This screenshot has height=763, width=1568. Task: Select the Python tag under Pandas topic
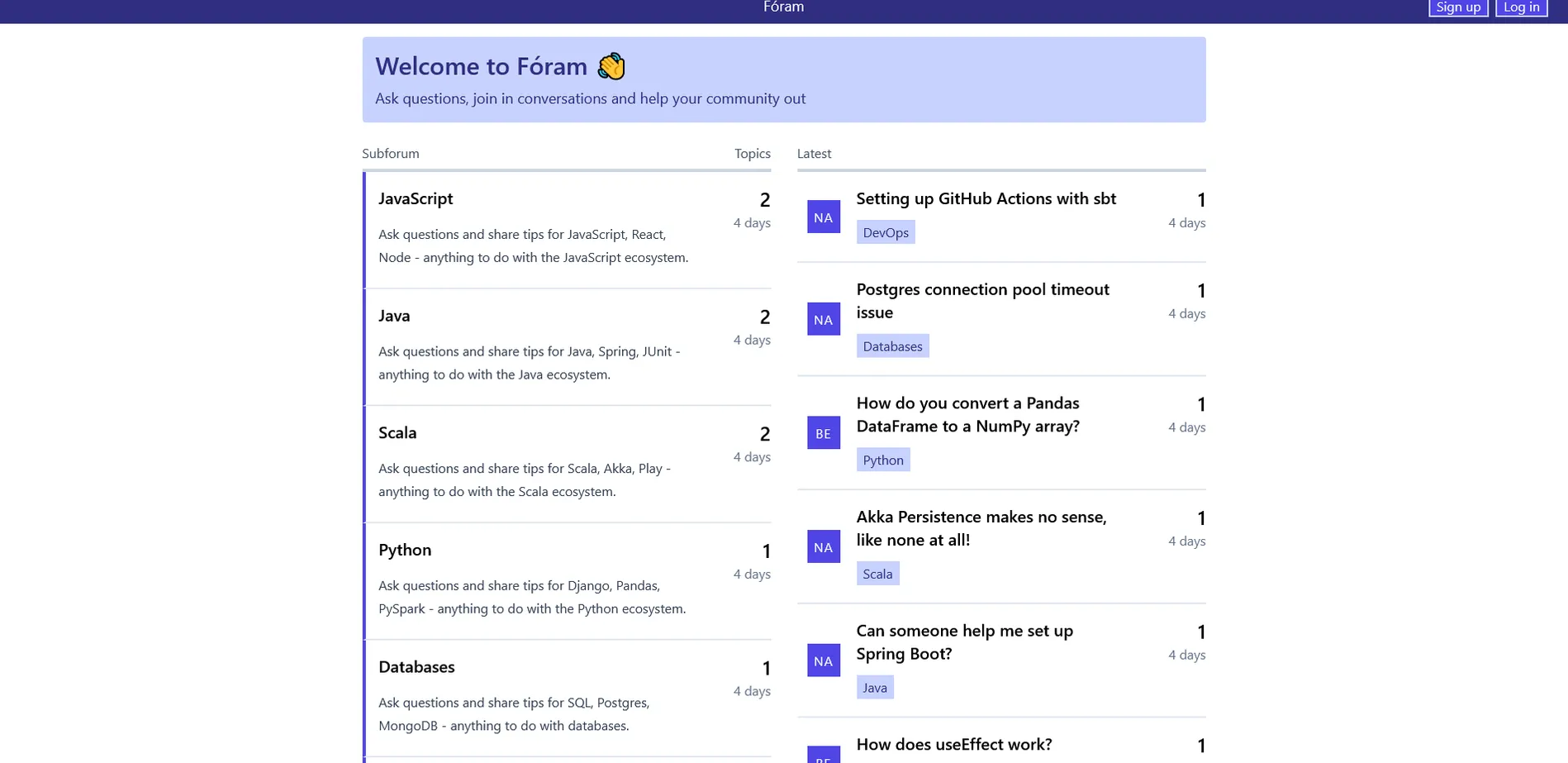(x=883, y=460)
